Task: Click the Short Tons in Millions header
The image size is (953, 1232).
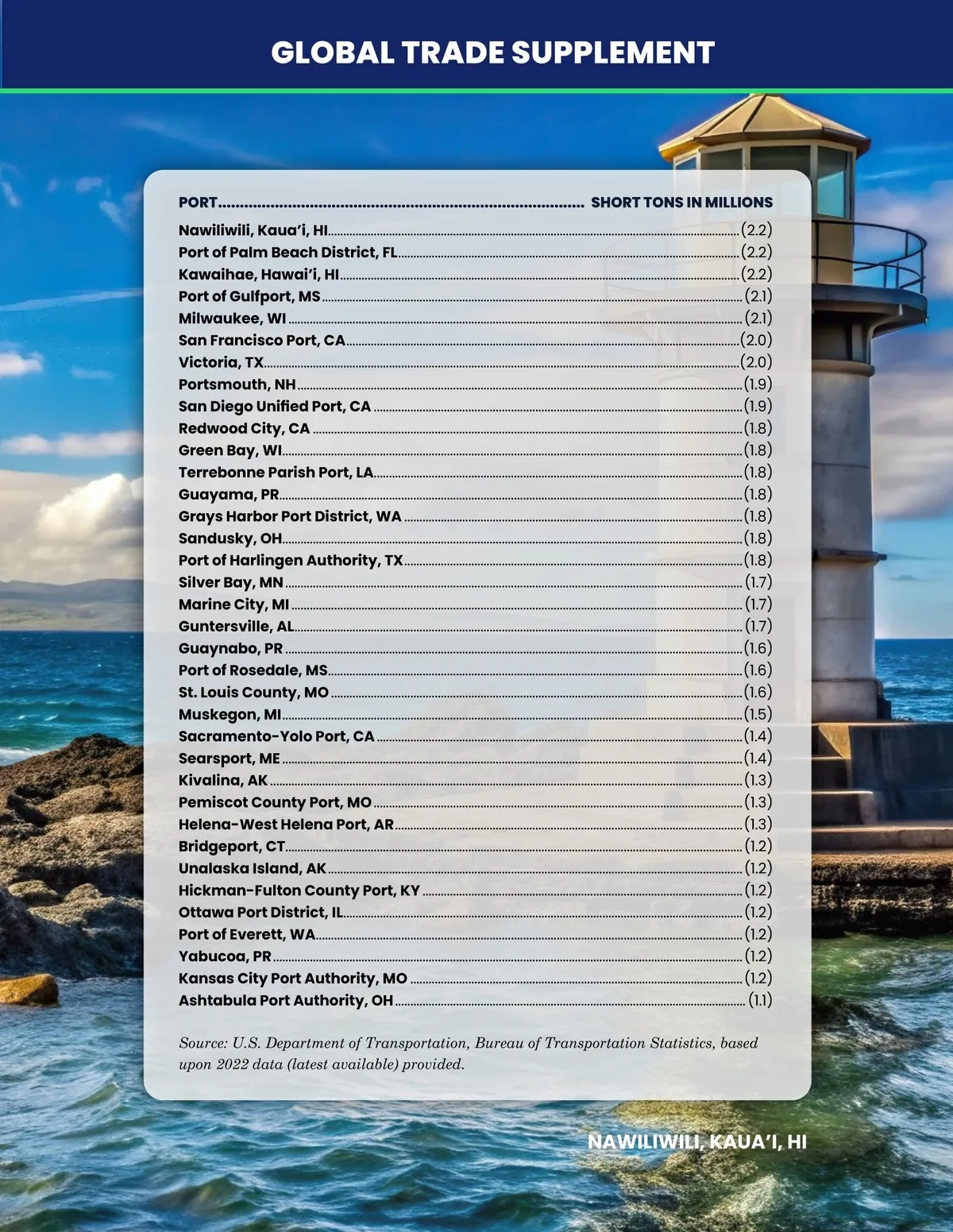Action: click(x=681, y=203)
